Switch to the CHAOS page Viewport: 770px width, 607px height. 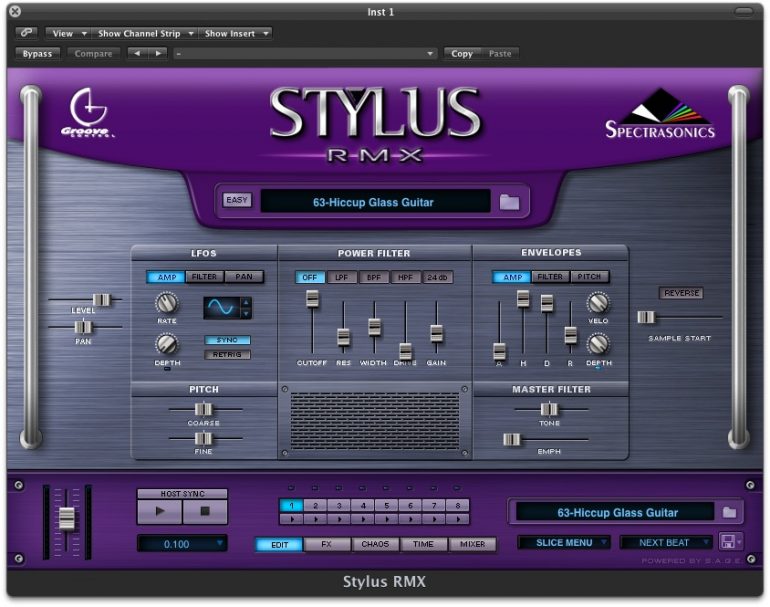coord(375,544)
